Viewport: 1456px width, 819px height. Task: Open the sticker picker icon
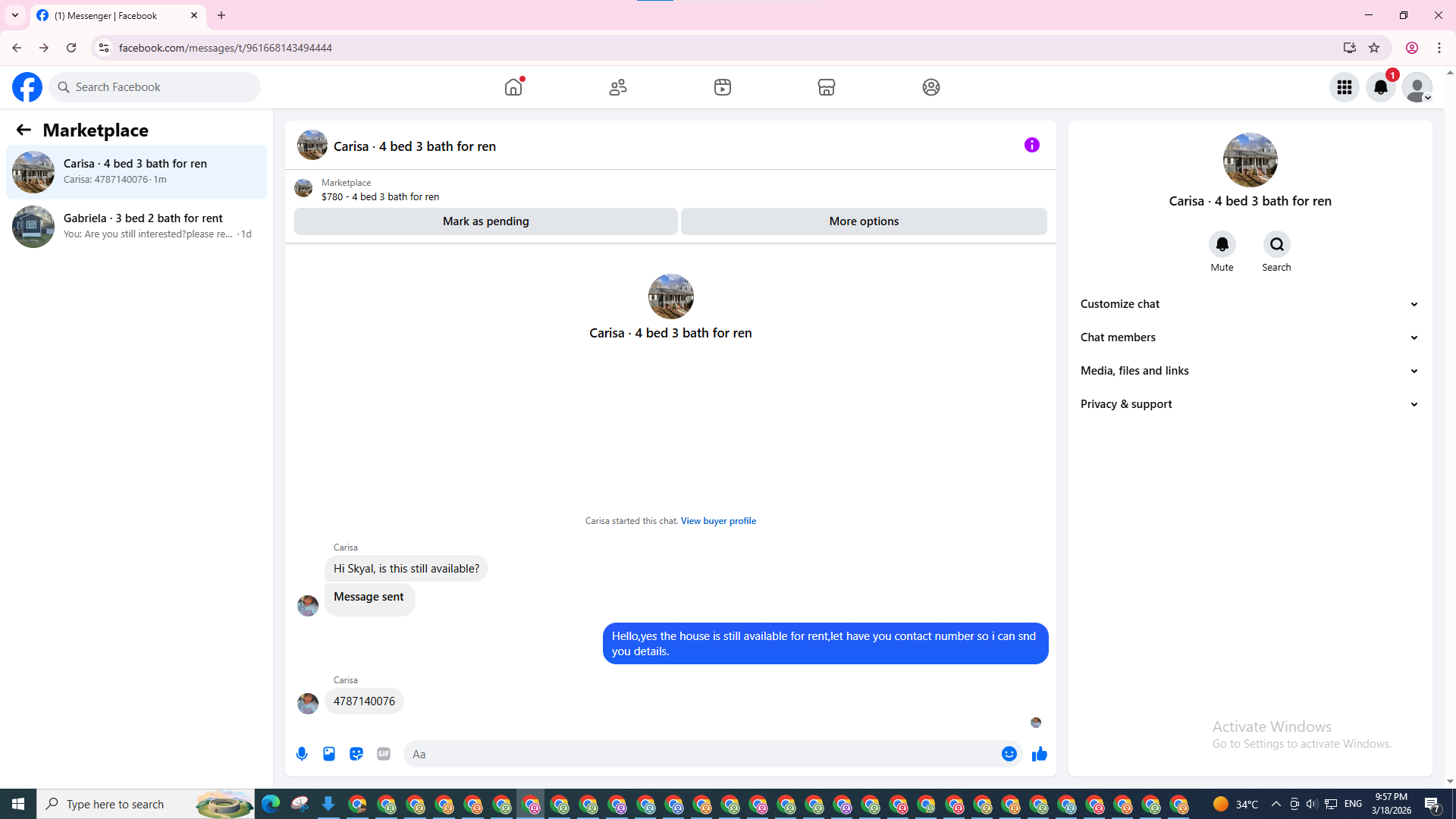point(356,754)
